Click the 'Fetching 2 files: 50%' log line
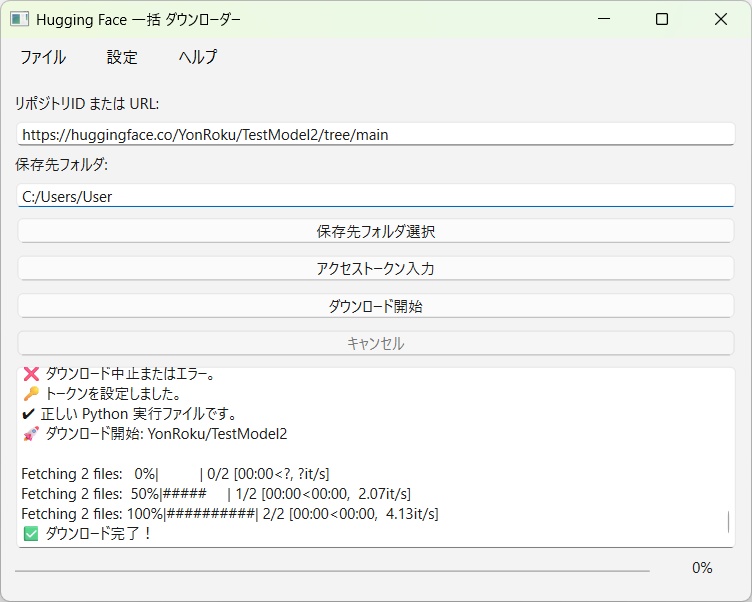Image resolution: width=752 pixels, height=602 pixels. tap(216, 494)
